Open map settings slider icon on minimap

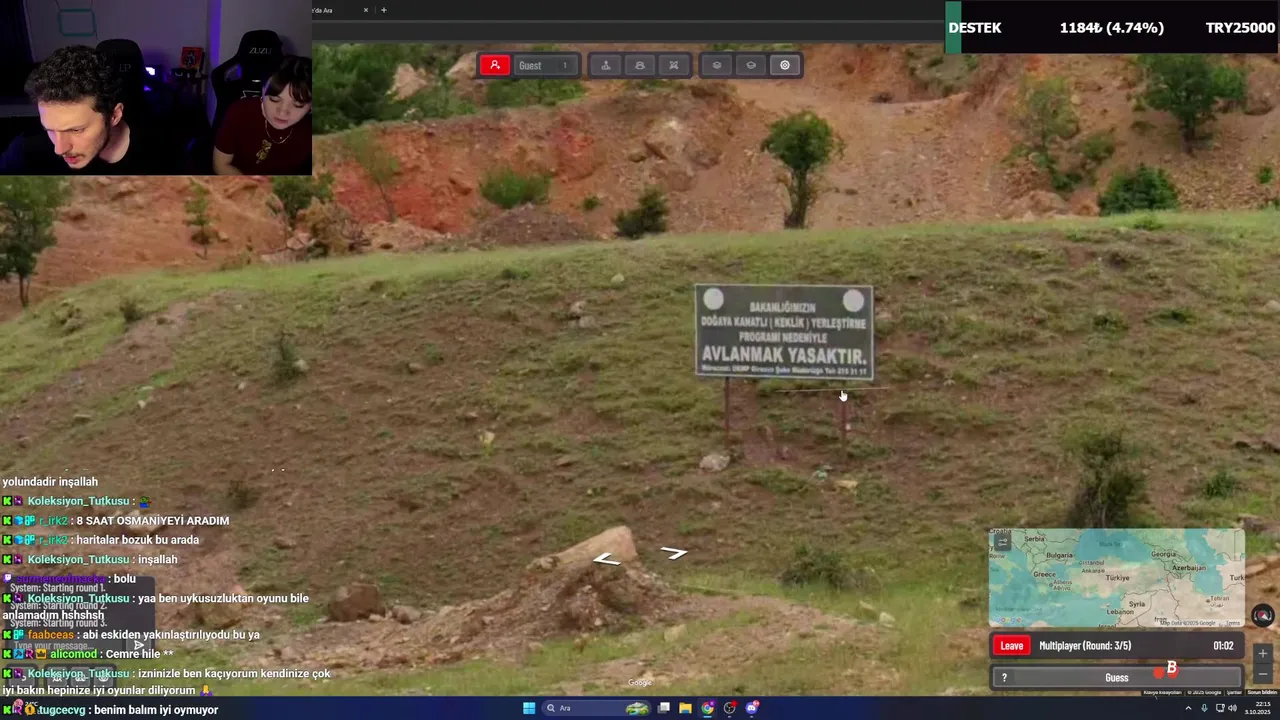(1002, 542)
